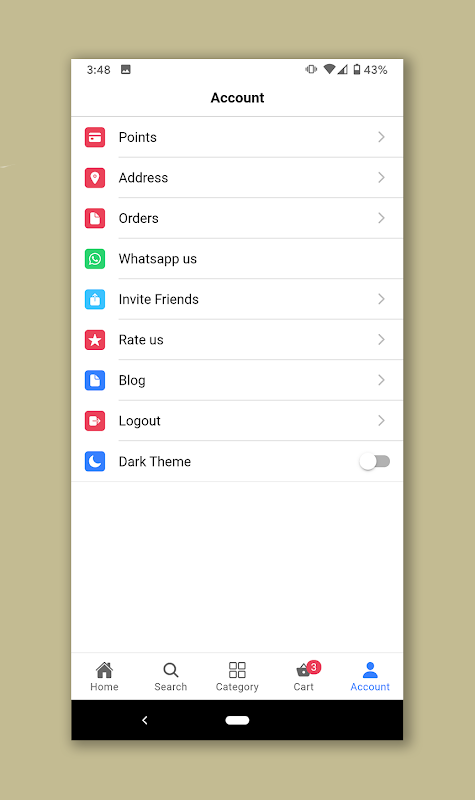The width and height of the screenshot is (475, 800).
Task: Tap the red Logout icon
Action: pyautogui.click(x=95, y=421)
